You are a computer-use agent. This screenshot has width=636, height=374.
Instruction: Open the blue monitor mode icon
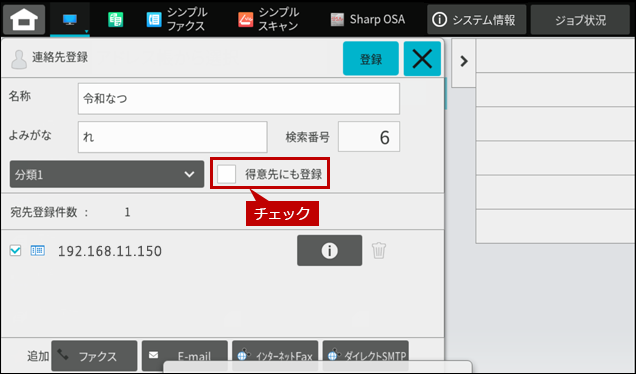click(70, 19)
